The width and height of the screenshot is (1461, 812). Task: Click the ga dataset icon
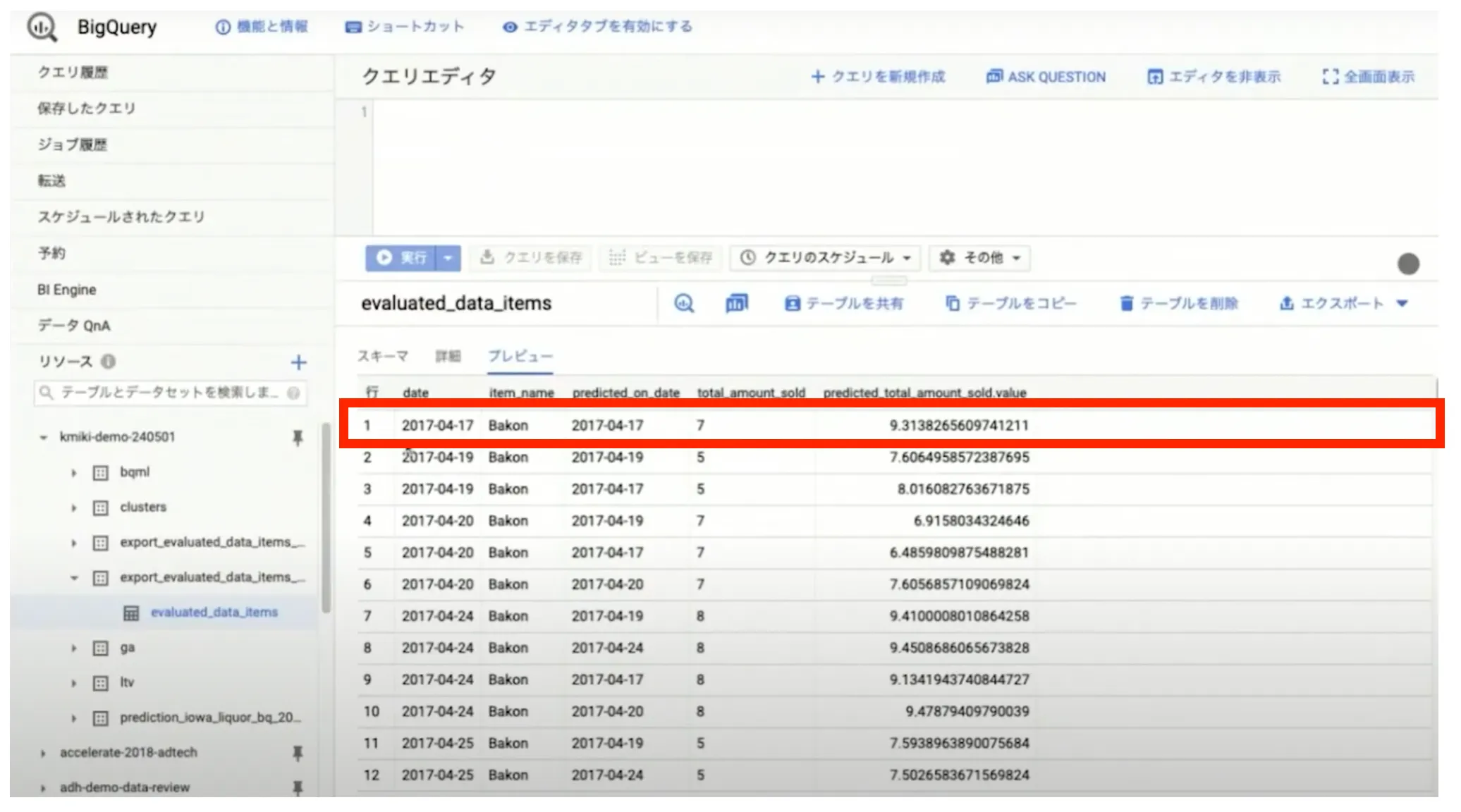[101, 648]
